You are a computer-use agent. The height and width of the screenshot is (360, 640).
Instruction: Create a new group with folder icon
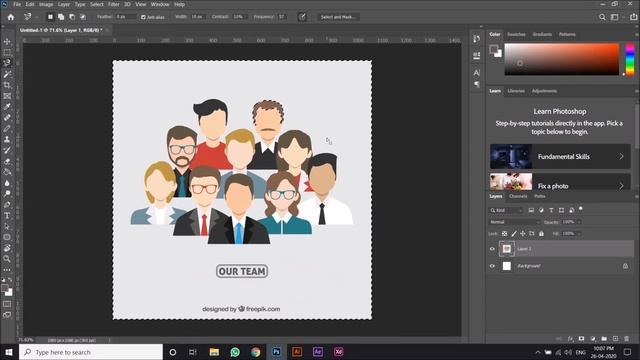click(x=604, y=339)
